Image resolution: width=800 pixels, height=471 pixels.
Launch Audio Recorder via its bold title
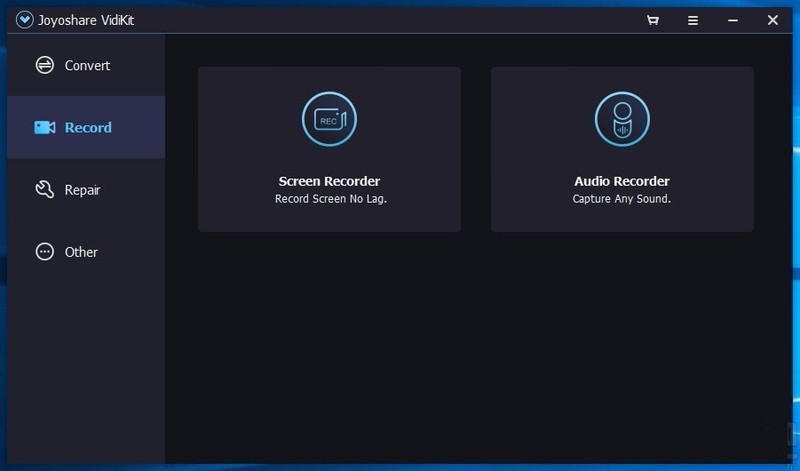(x=622, y=181)
